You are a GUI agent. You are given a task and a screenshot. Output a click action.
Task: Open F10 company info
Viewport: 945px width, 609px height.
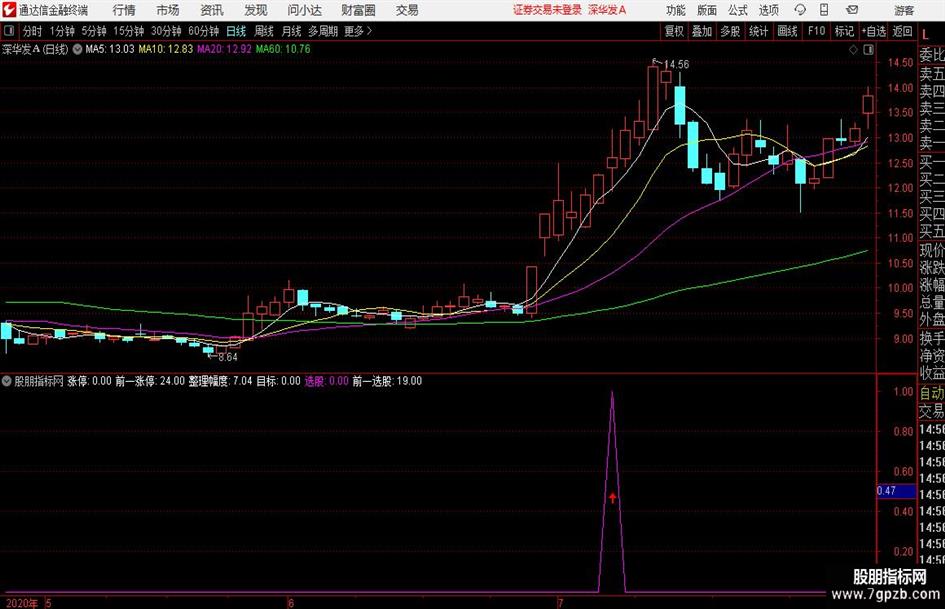click(816, 31)
